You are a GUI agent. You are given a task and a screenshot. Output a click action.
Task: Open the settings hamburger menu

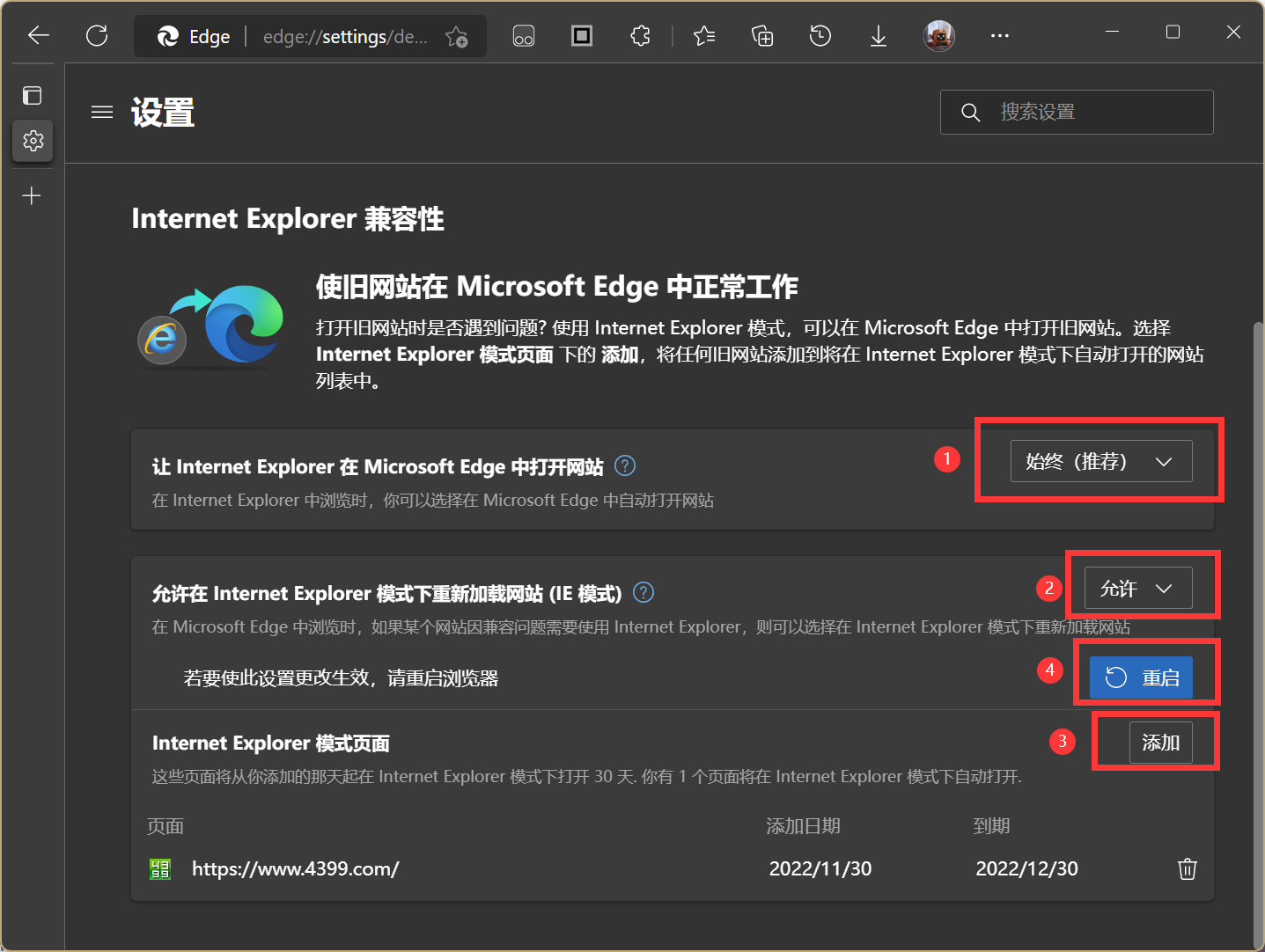click(102, 112)
